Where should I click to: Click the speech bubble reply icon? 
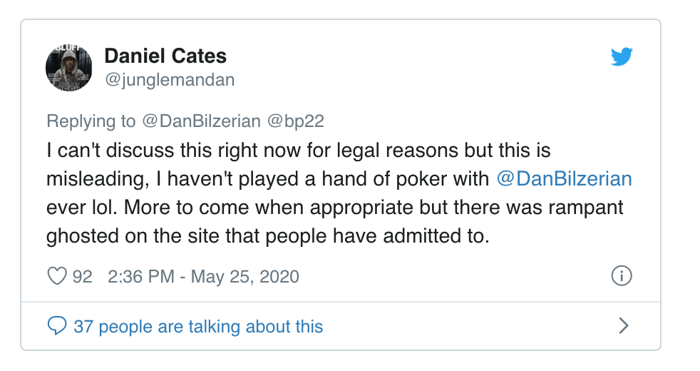(x=57, y=326)
